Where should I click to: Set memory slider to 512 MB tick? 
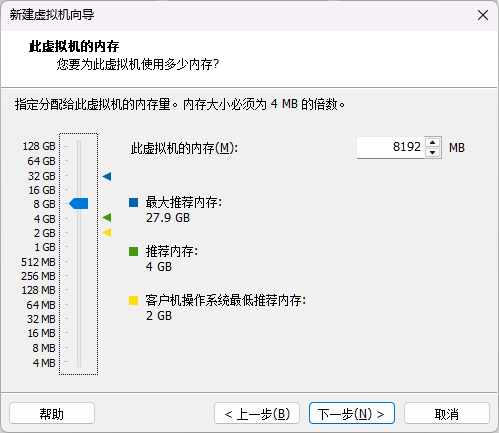(x=79, y=261)
